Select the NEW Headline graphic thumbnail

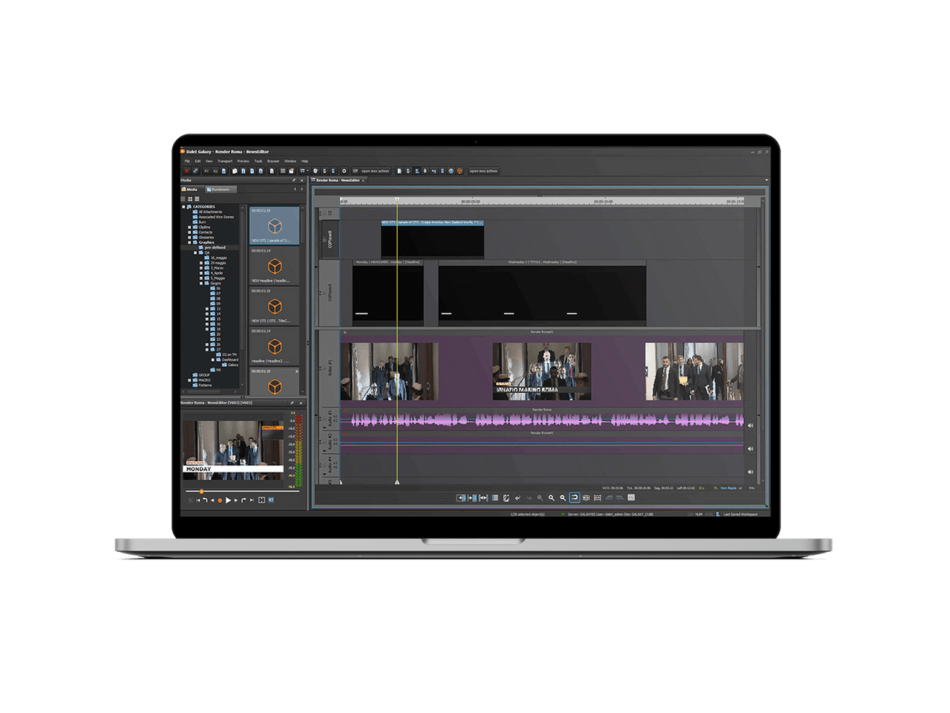[x=274, y=266]
